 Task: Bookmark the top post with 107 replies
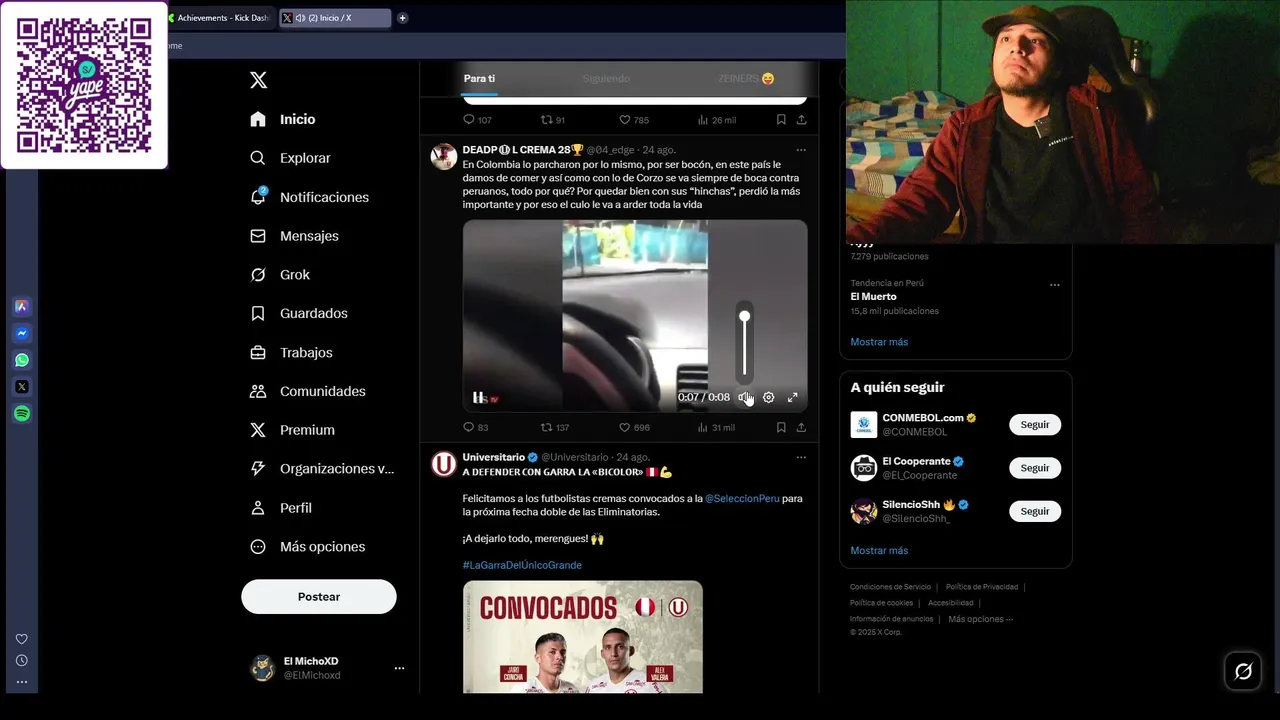point(780,120)
